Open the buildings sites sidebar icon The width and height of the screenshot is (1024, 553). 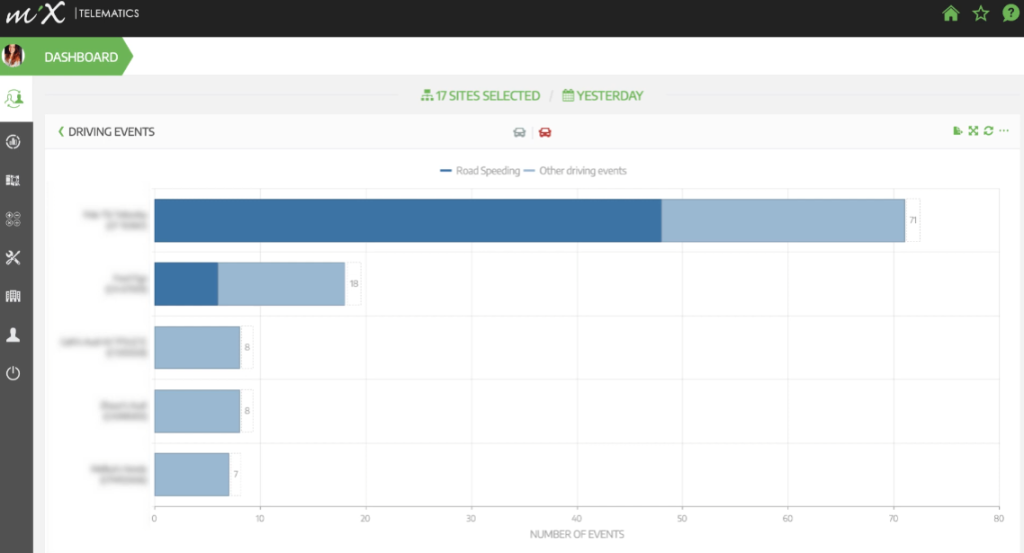coord(13,296)
